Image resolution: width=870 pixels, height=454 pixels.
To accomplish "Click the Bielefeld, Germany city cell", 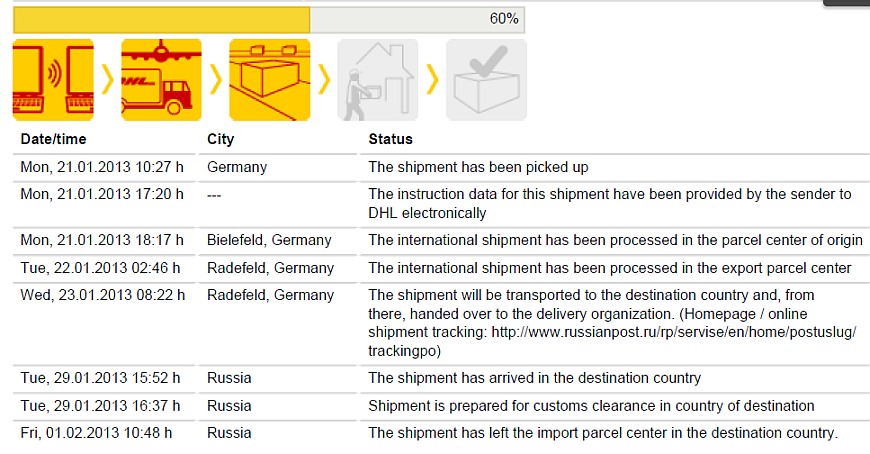I will [x=269, y=240].
